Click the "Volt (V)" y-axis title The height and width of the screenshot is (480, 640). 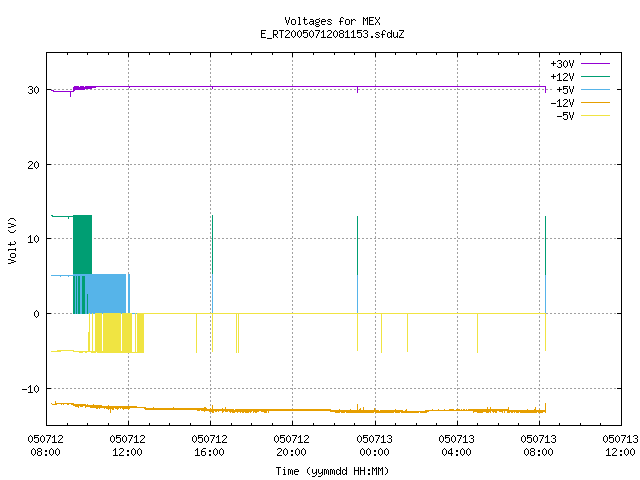12,241
